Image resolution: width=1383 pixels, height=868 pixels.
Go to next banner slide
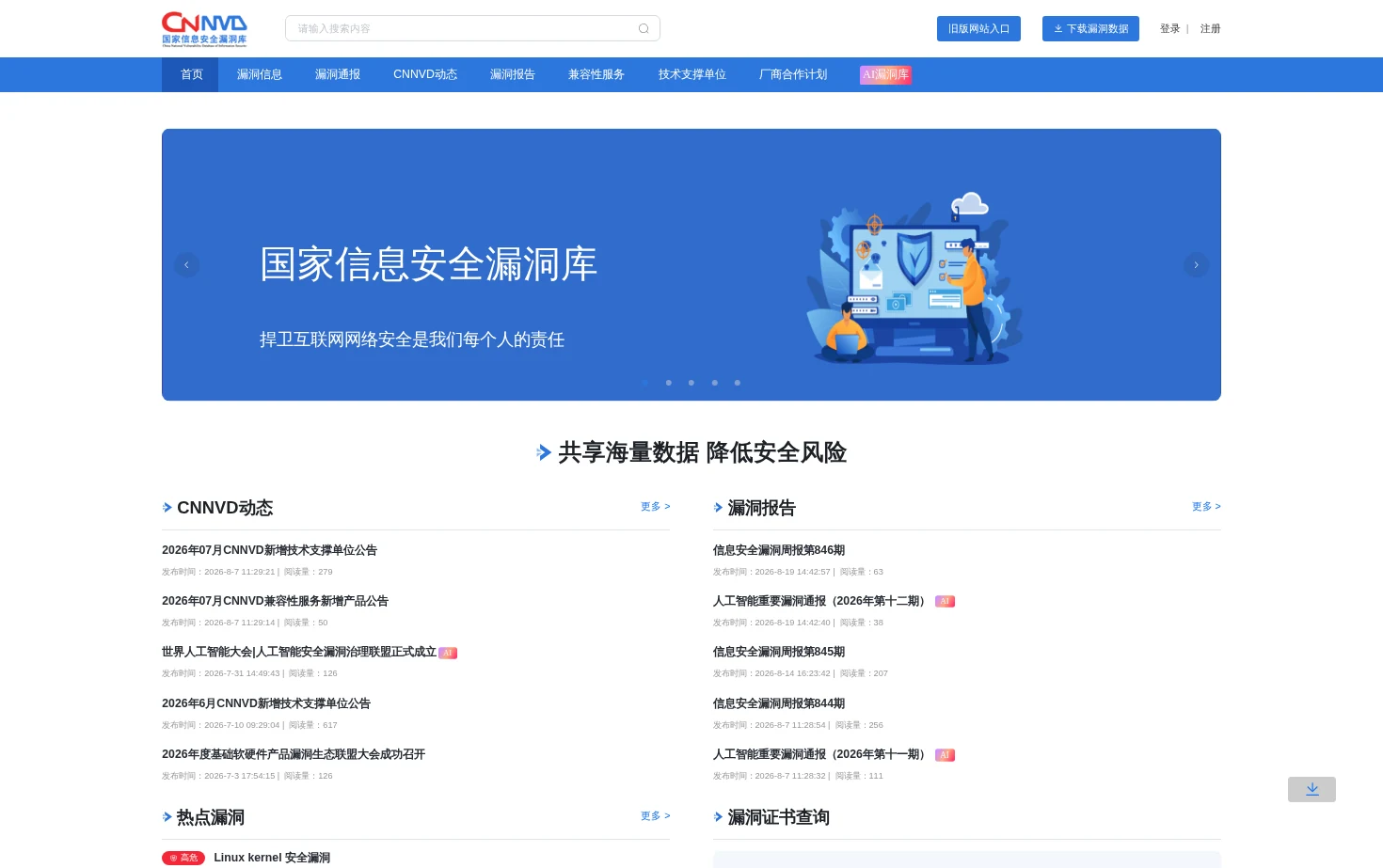pos(1196,265)
